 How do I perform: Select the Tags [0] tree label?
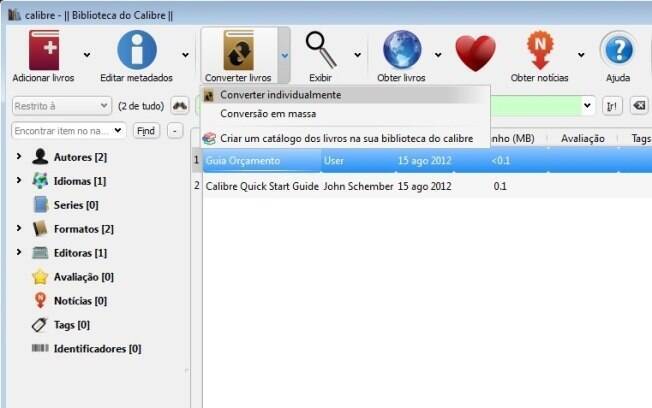pos(72,325)
